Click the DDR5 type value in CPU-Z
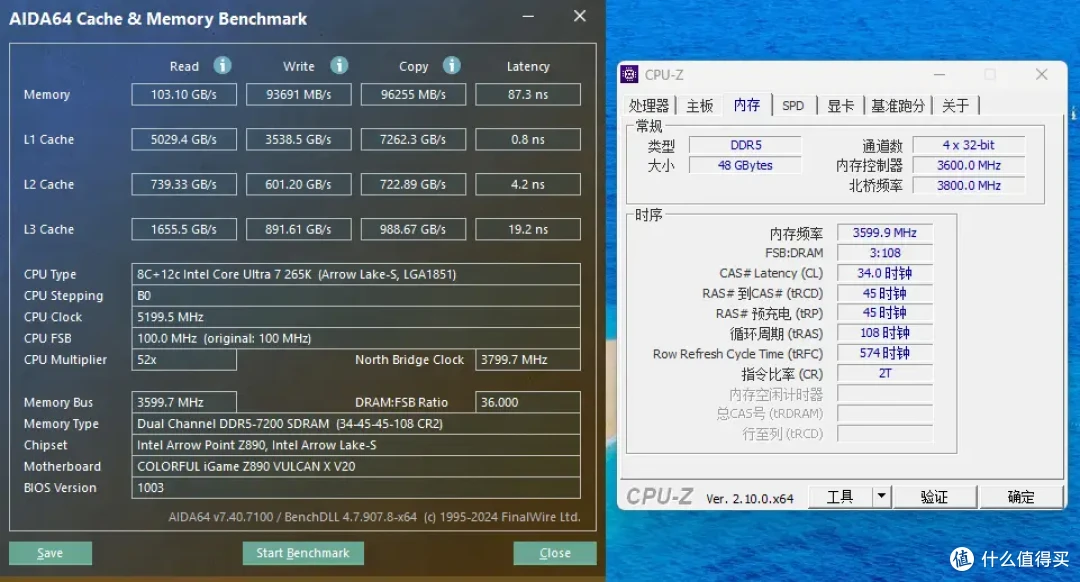Viewport: 1080px width, 582px height. [745, 145]
